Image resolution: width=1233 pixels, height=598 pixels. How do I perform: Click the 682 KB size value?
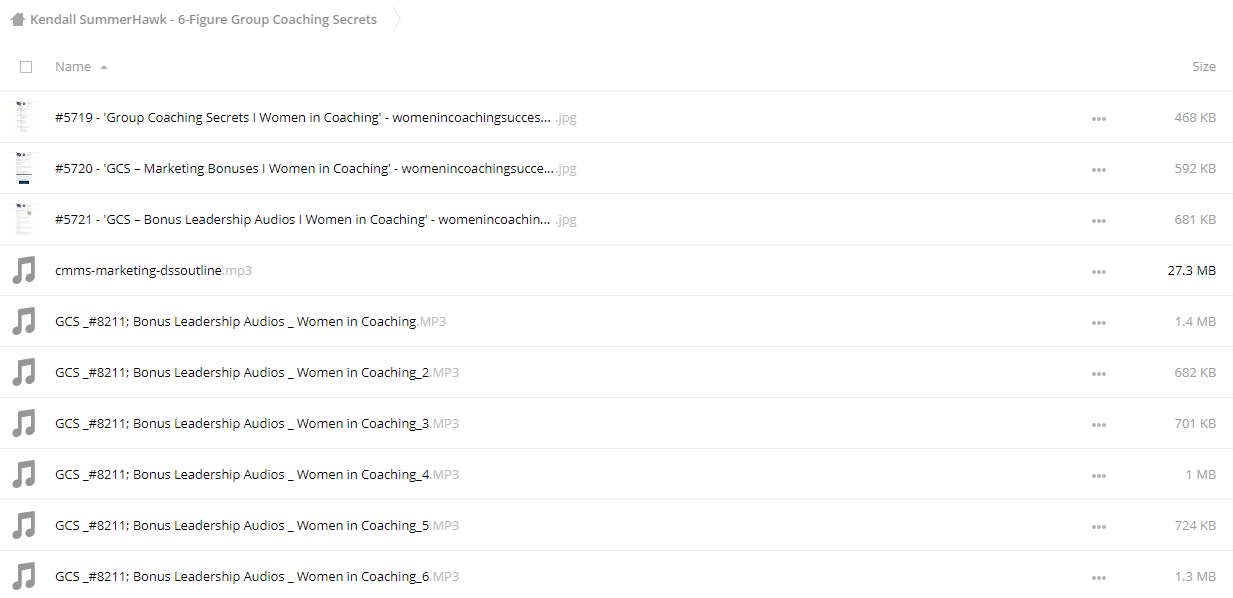(1195, 373)
